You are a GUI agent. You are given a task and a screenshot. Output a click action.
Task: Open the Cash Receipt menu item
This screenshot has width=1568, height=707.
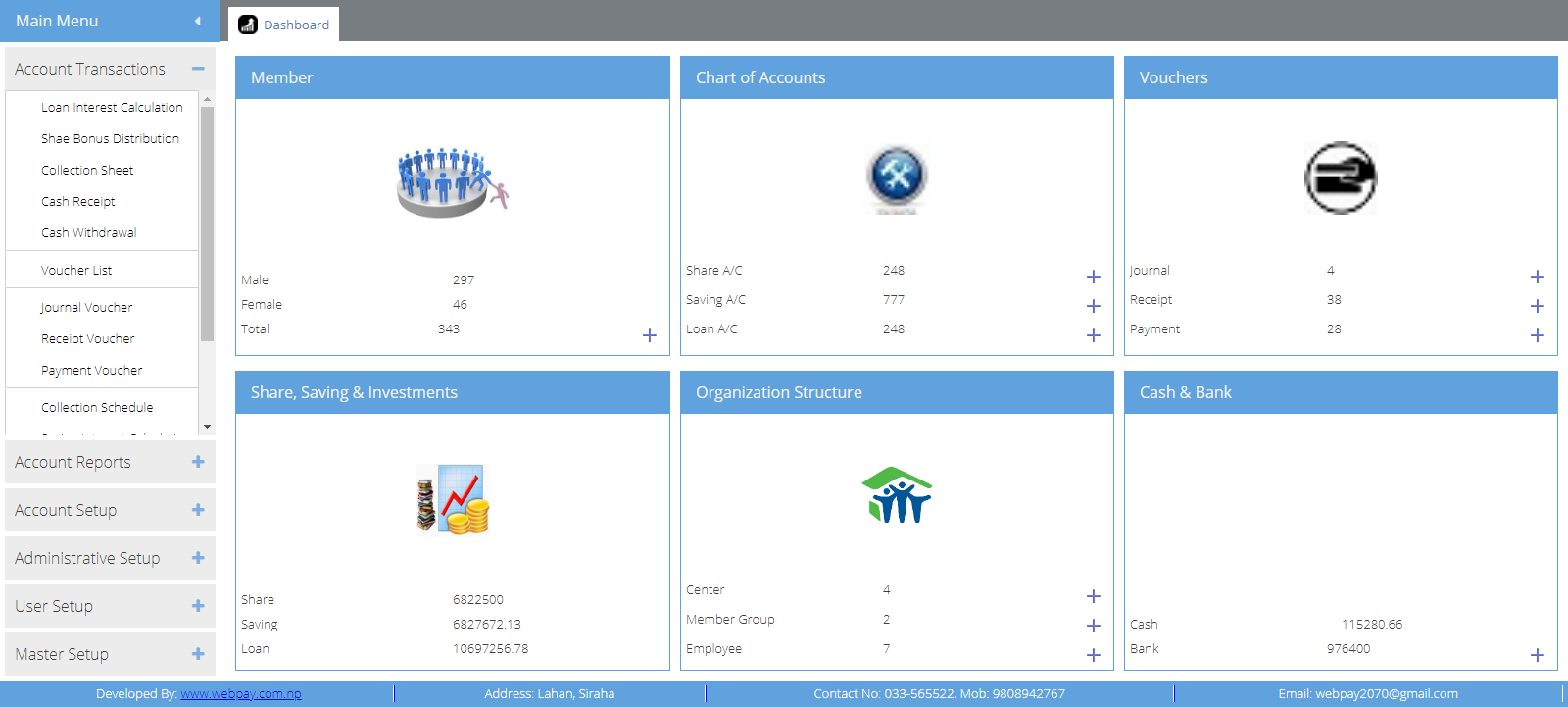click(x=78, y=202)
